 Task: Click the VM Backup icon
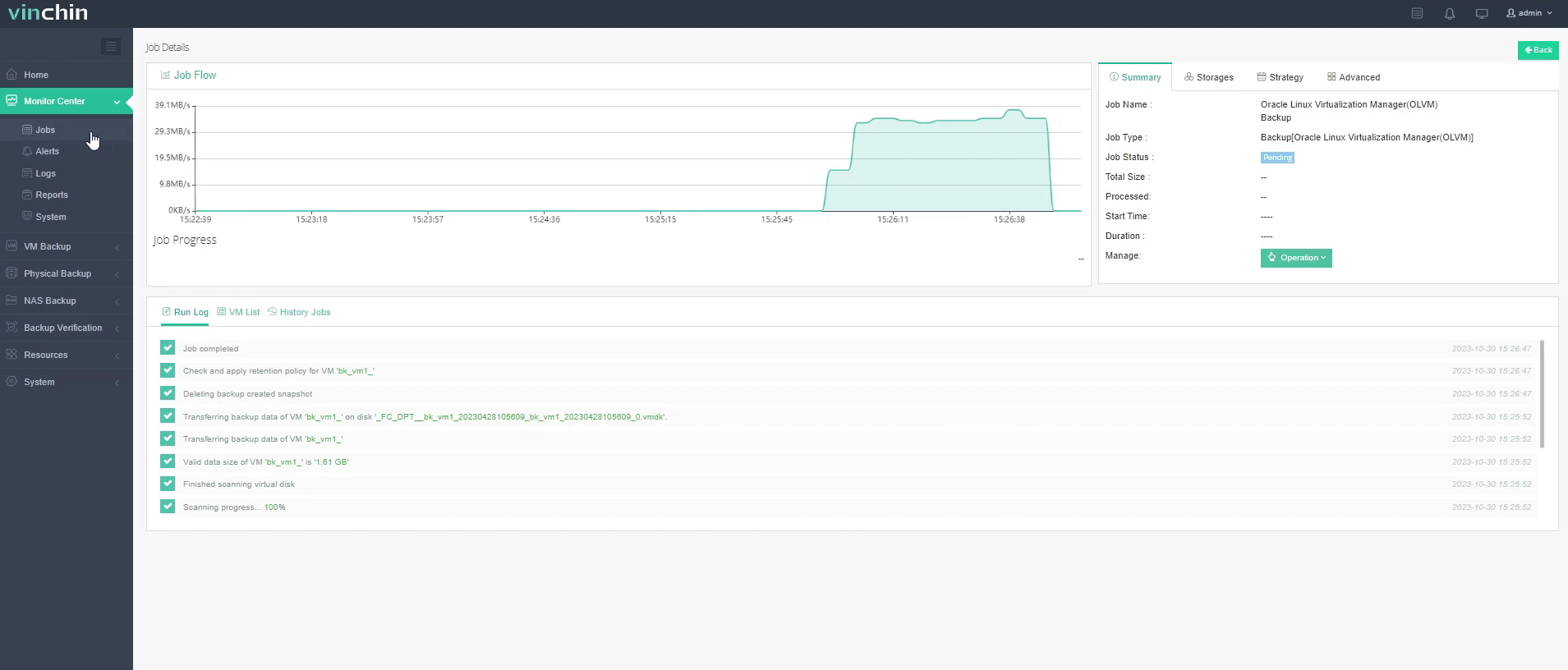pyautogui.click(x=11, y=246)
